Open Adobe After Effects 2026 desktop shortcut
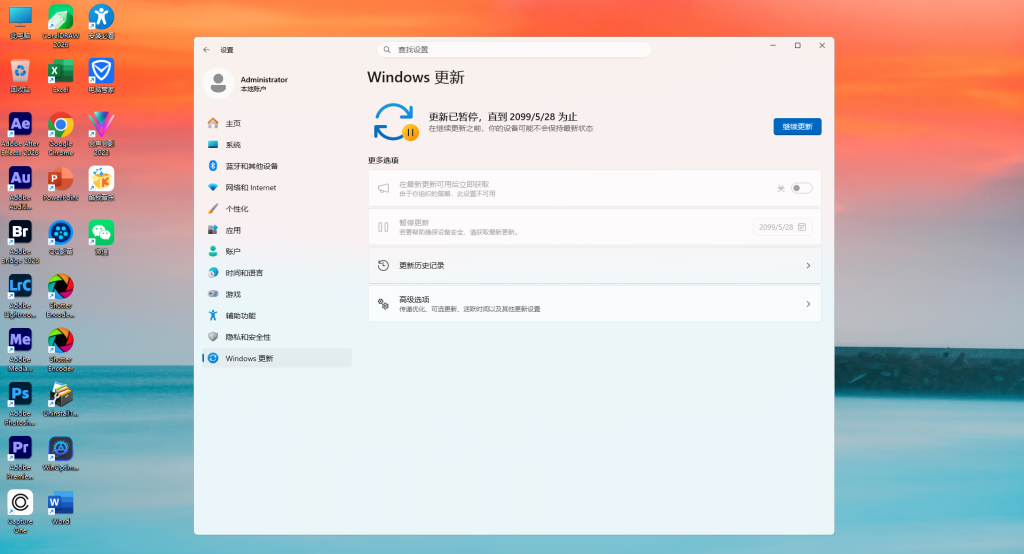 (20, 133)
